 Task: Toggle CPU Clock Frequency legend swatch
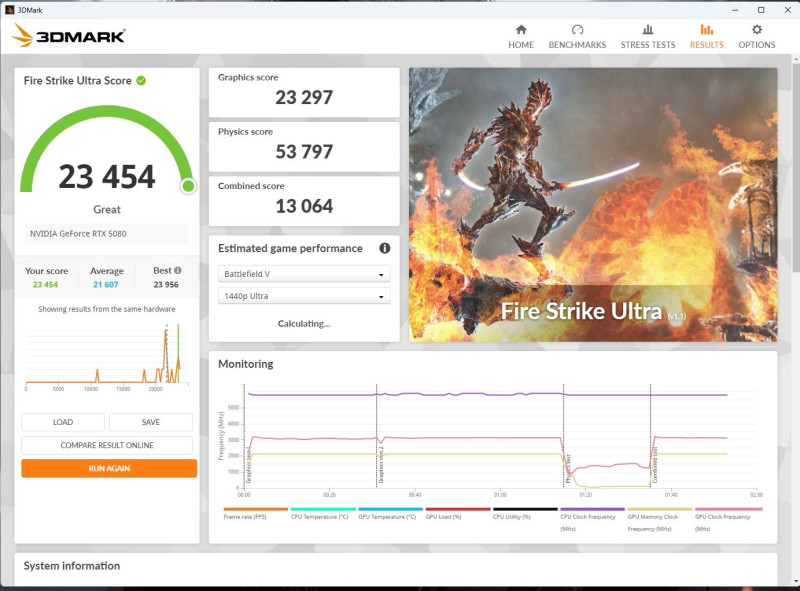coord(592,509)
